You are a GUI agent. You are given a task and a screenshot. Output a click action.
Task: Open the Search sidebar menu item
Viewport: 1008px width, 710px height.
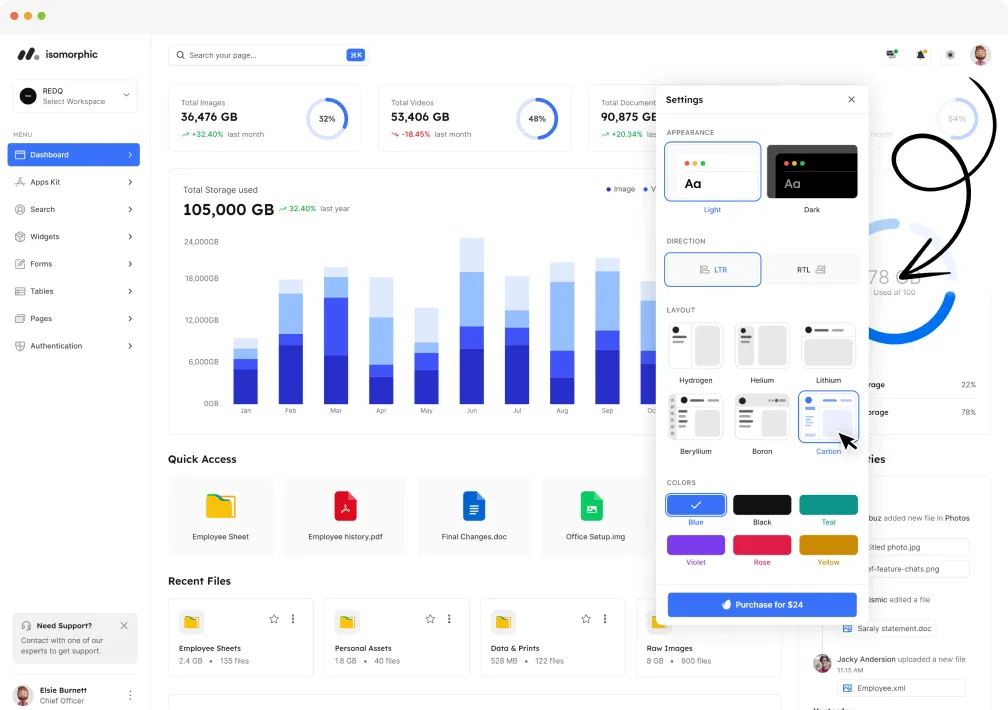73,210
